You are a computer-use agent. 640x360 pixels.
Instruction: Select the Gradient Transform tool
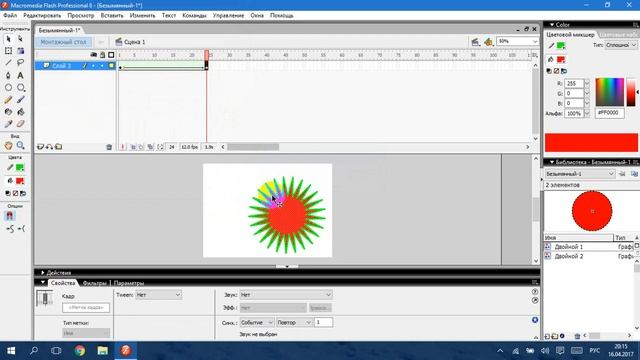tap(20, 51)
